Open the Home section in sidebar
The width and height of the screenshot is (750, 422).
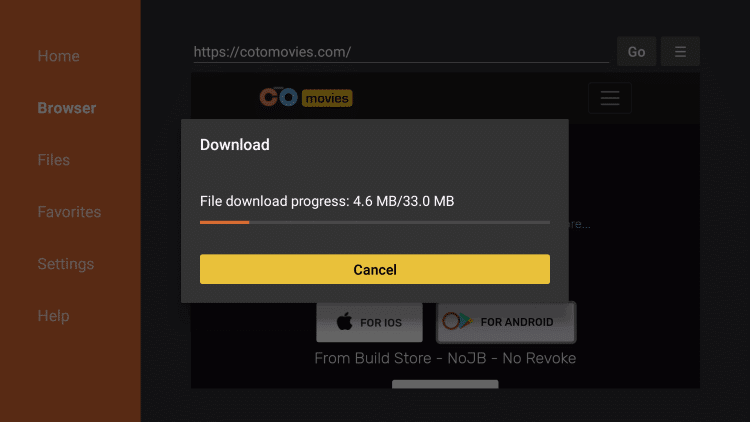coord(58,56)
